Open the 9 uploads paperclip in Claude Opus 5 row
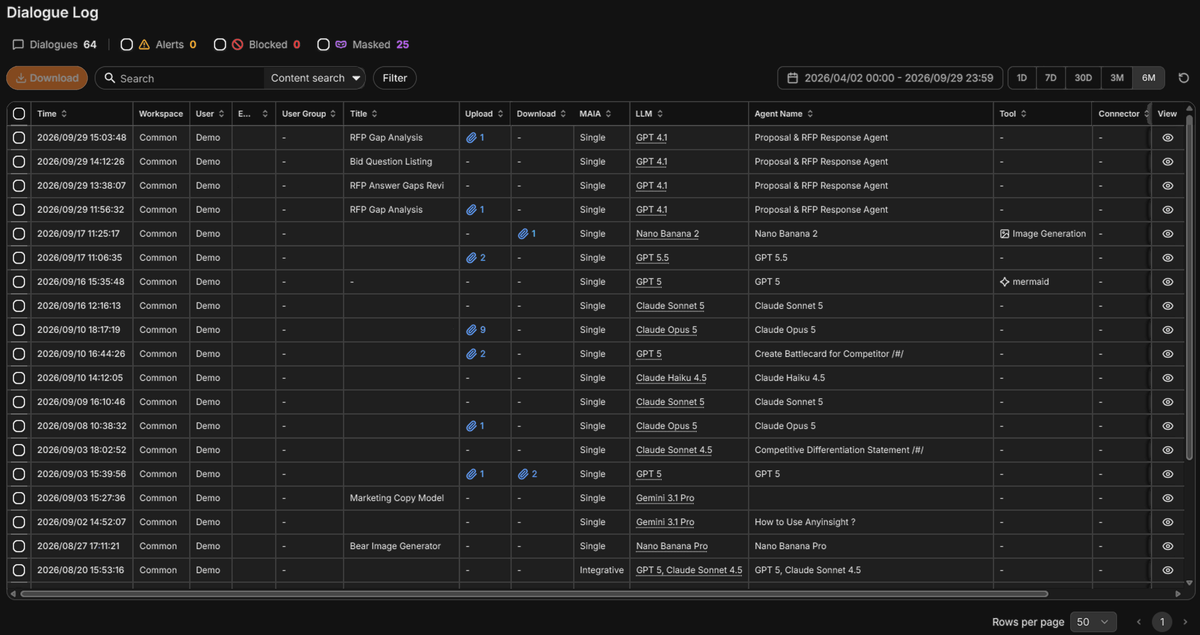Screen dimensions: 1200x635 click(476, 330)
